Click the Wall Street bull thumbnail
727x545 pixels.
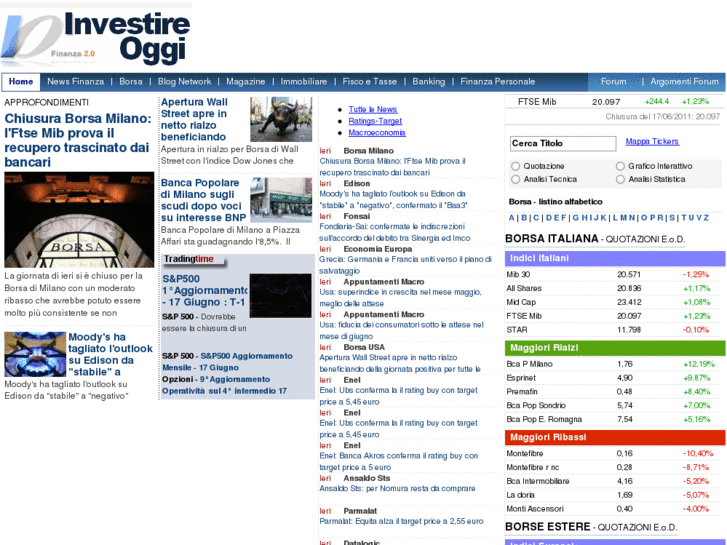pos(281,119)
